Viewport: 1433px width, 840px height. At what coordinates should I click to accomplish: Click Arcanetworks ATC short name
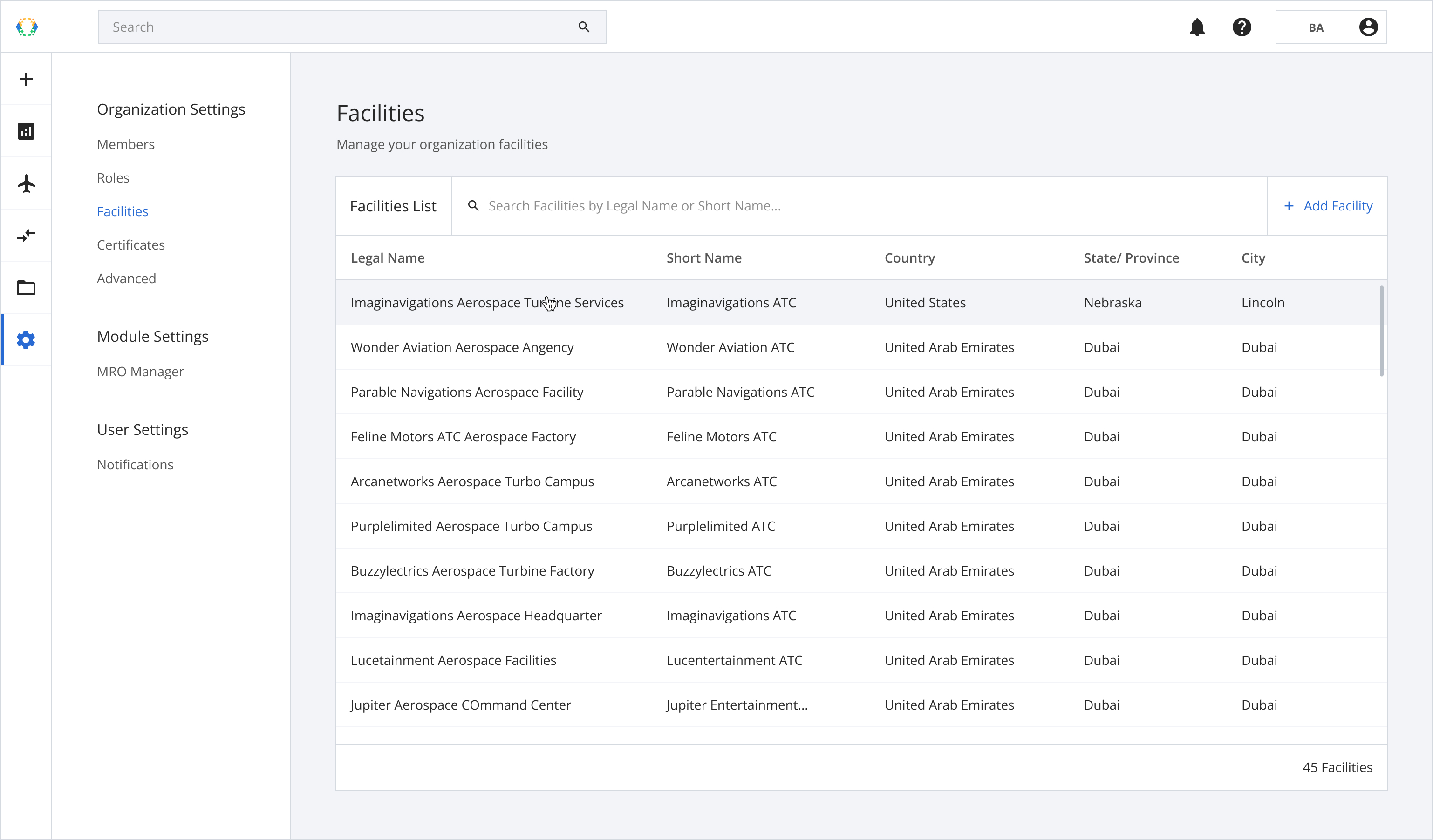point(722,481)
